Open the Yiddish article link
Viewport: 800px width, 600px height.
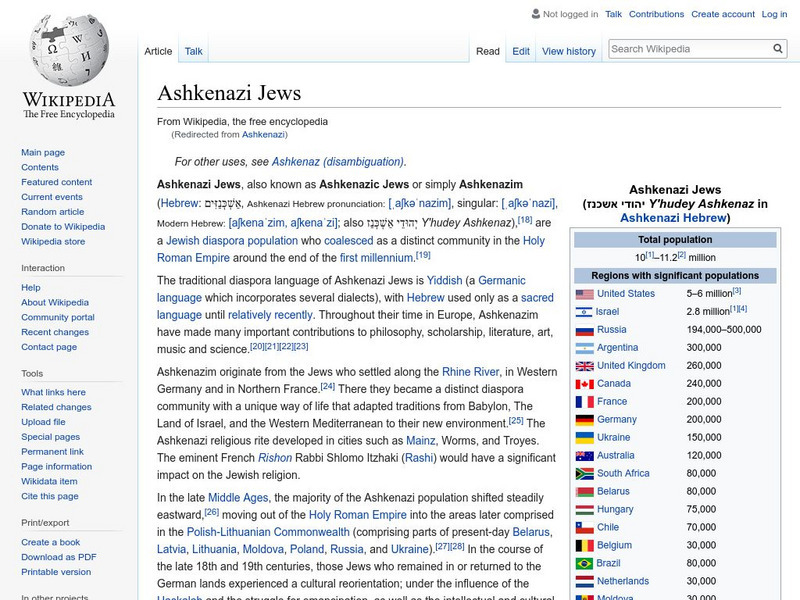click(x=447, y=281)
